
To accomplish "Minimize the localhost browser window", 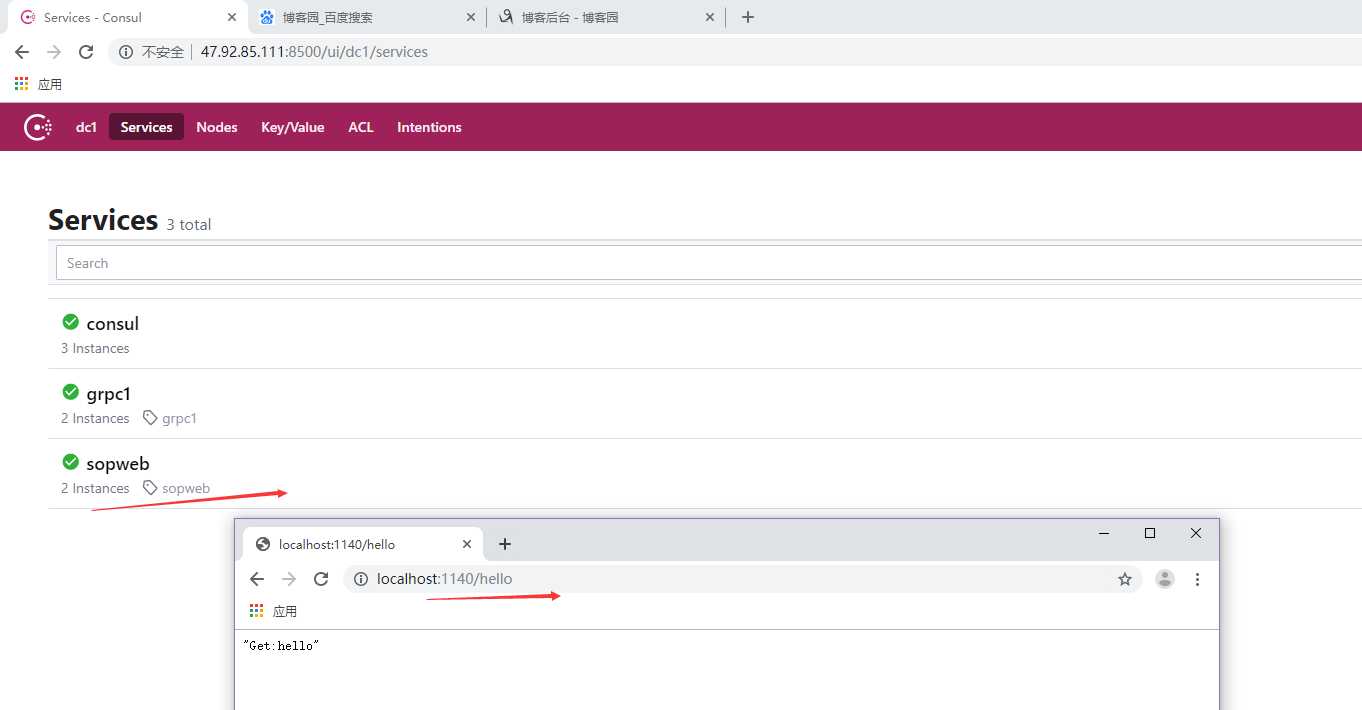I will coord(1104,534).
